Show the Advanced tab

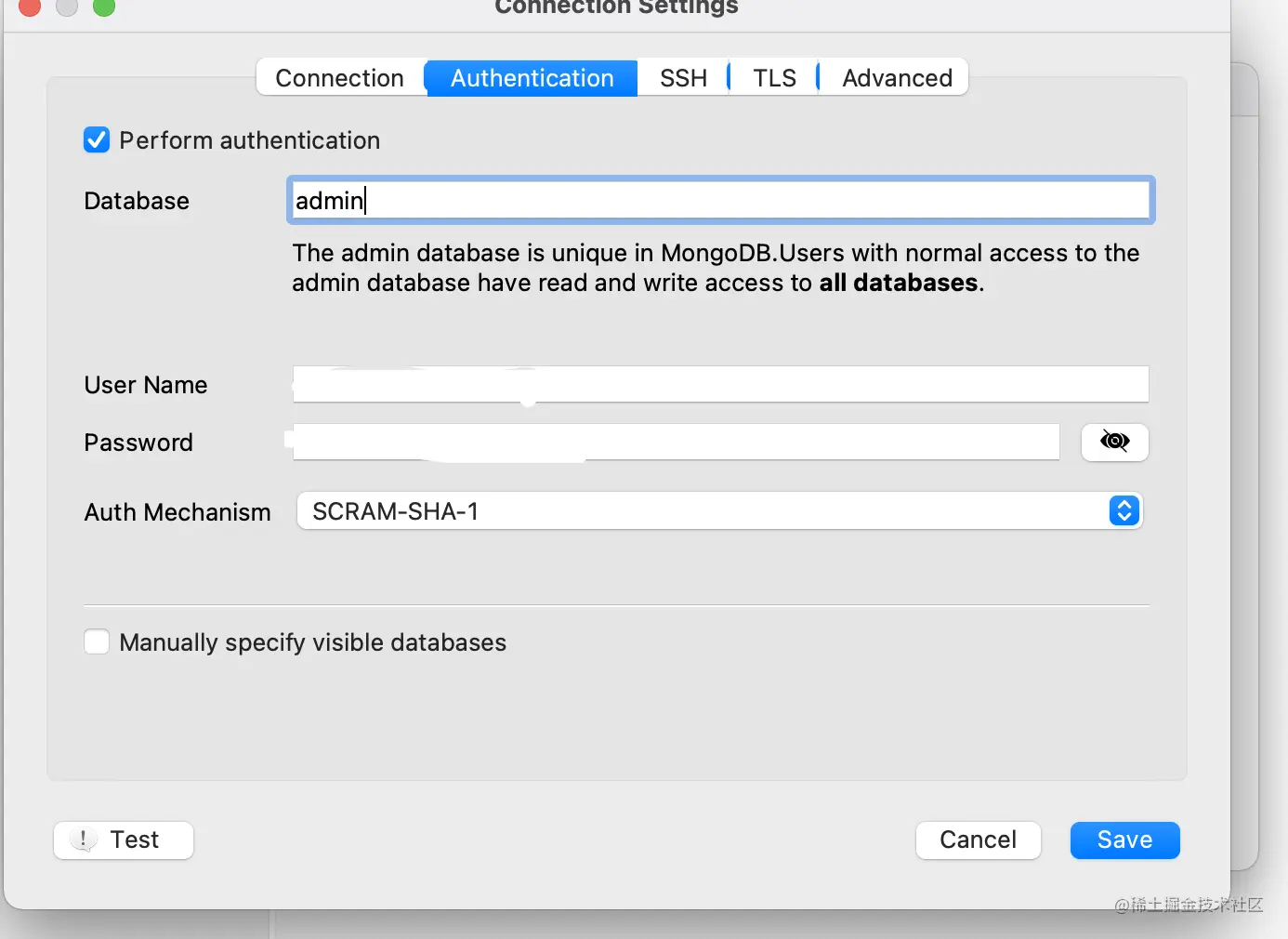click(x=897, y=78)
